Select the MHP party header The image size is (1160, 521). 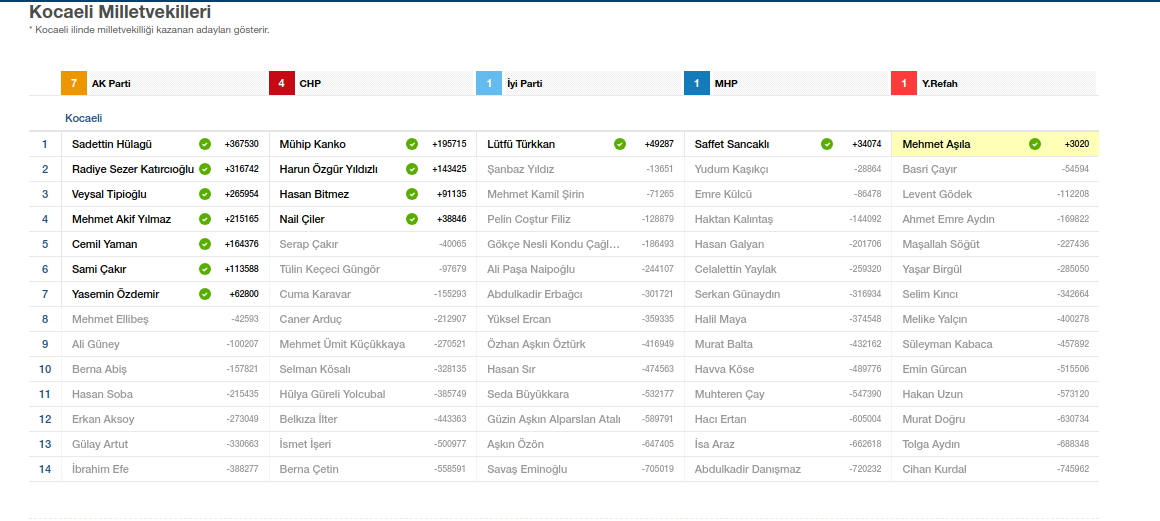click(x=725, y=84)
